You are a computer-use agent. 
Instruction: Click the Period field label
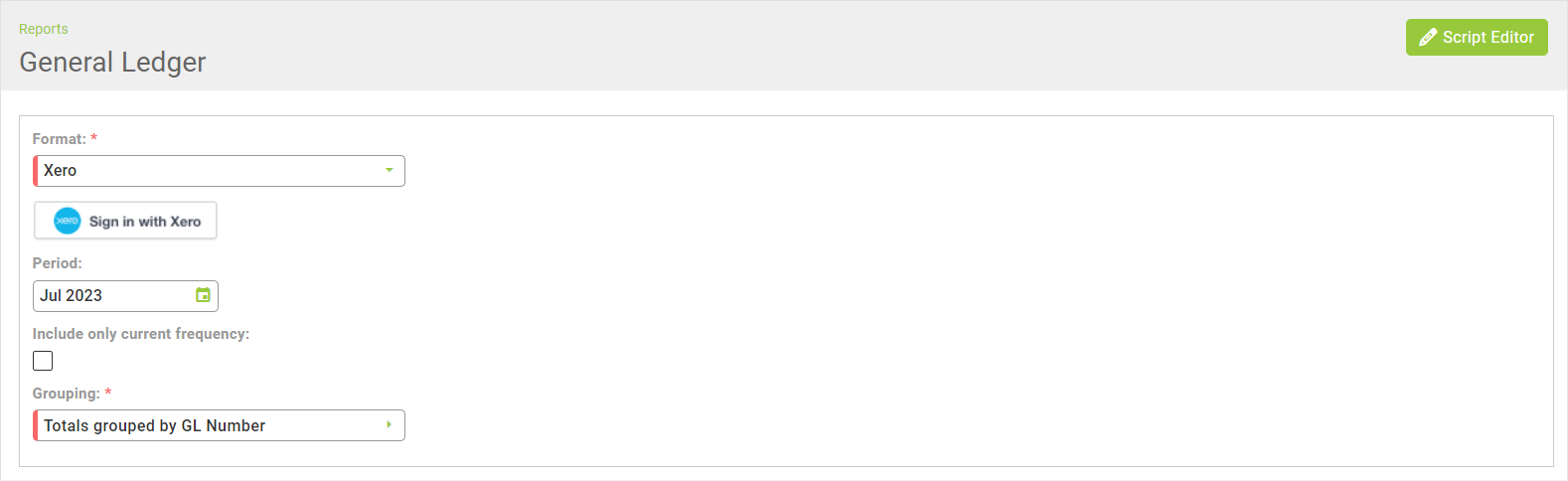pyautogui.click(x=57, y=263)
